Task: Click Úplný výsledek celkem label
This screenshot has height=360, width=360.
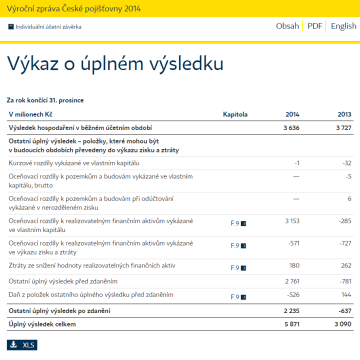Action: (42, 324)
